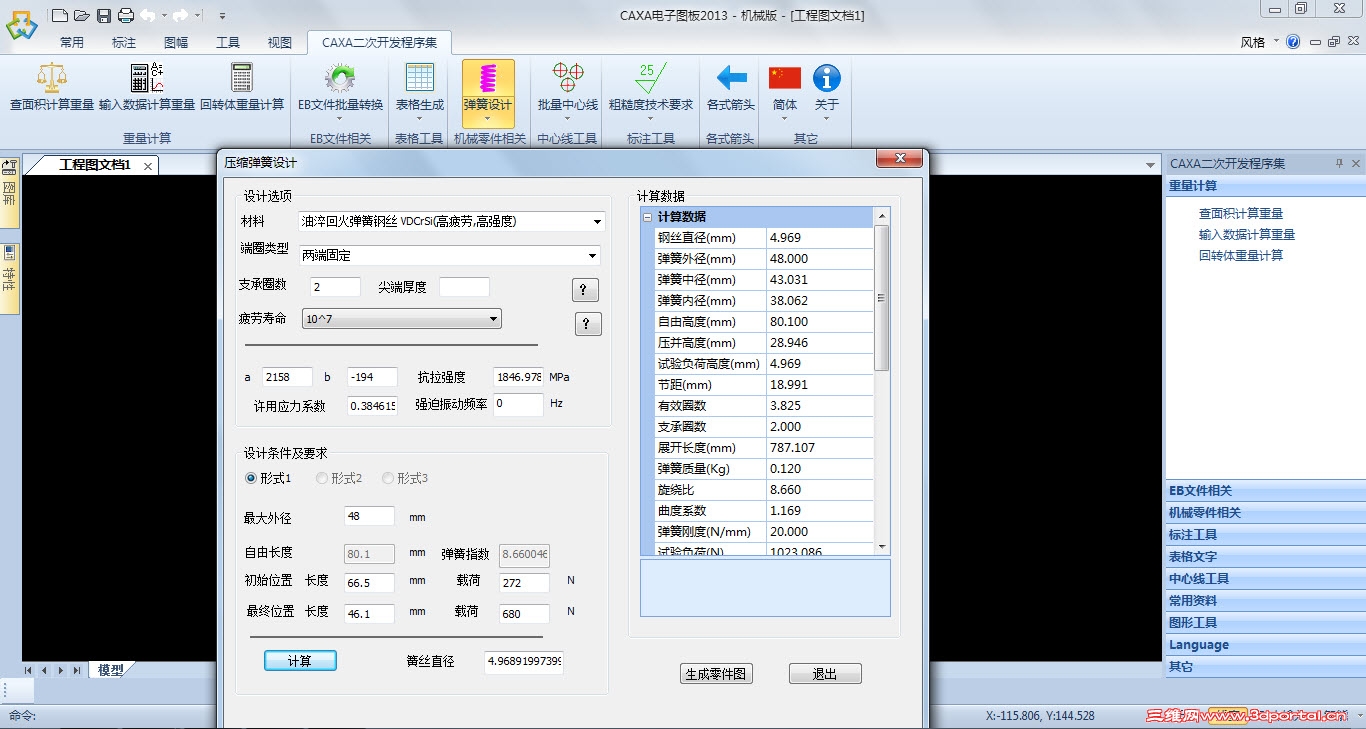The width and height of the screenshot is (1366, 729).
Task: Select the 模型 sheet tab
Action: (x=110, y=670)
